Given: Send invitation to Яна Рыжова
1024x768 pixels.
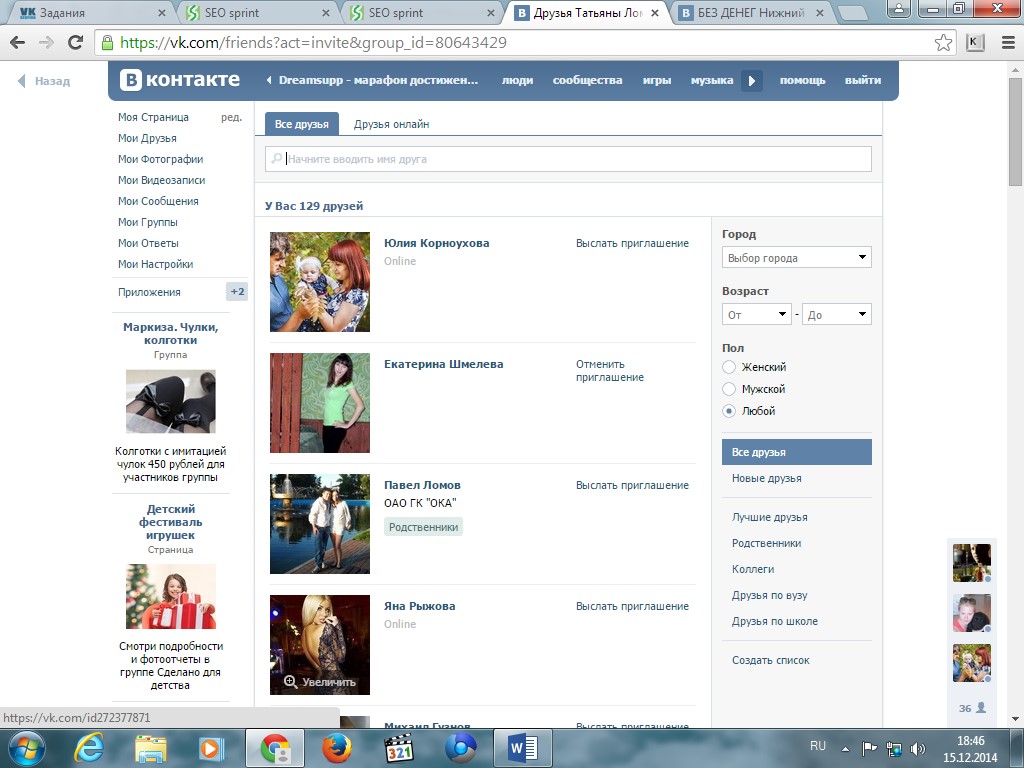Looking at the screenshot, I should [632, 606].
